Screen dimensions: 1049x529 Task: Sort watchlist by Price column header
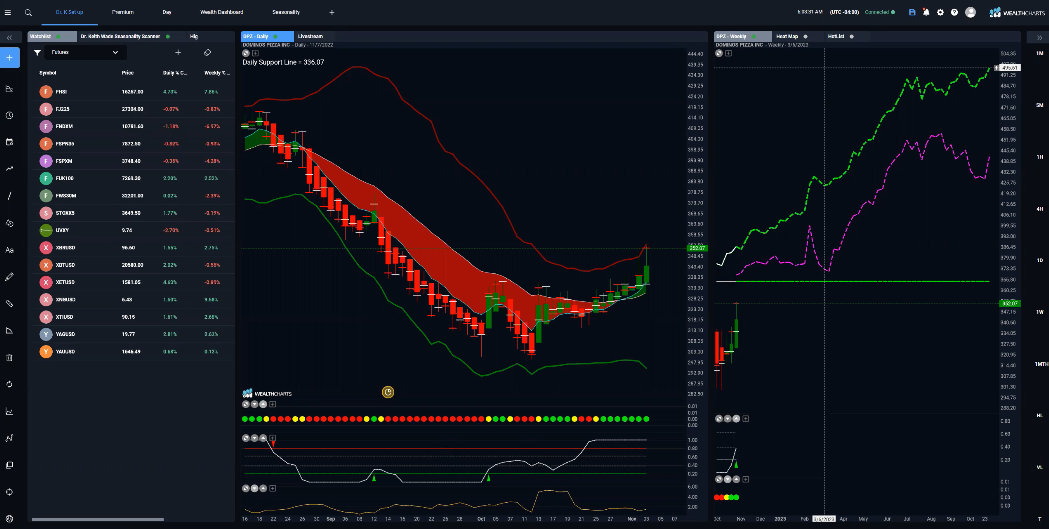(128, 73)
